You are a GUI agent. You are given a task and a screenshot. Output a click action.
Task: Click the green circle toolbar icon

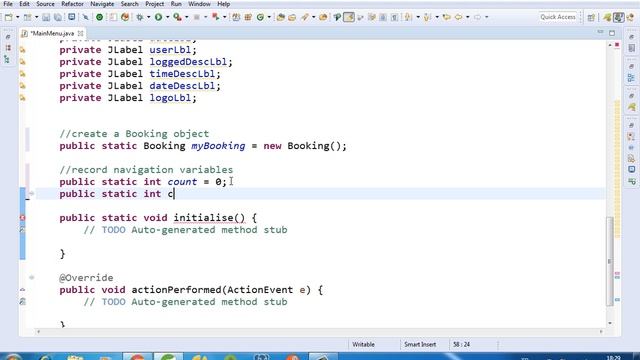[99, 17]
